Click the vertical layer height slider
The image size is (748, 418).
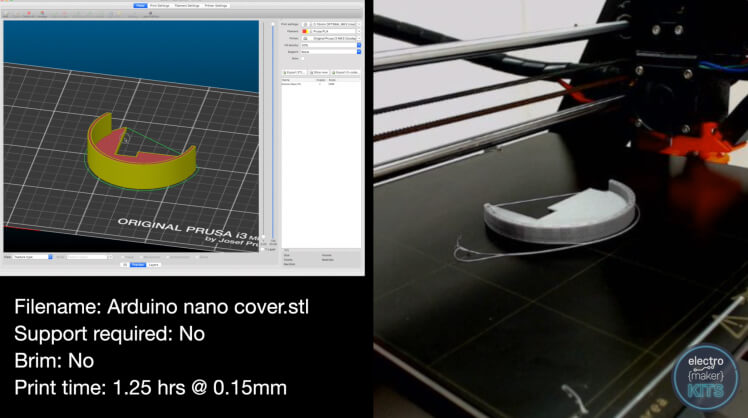273,131
